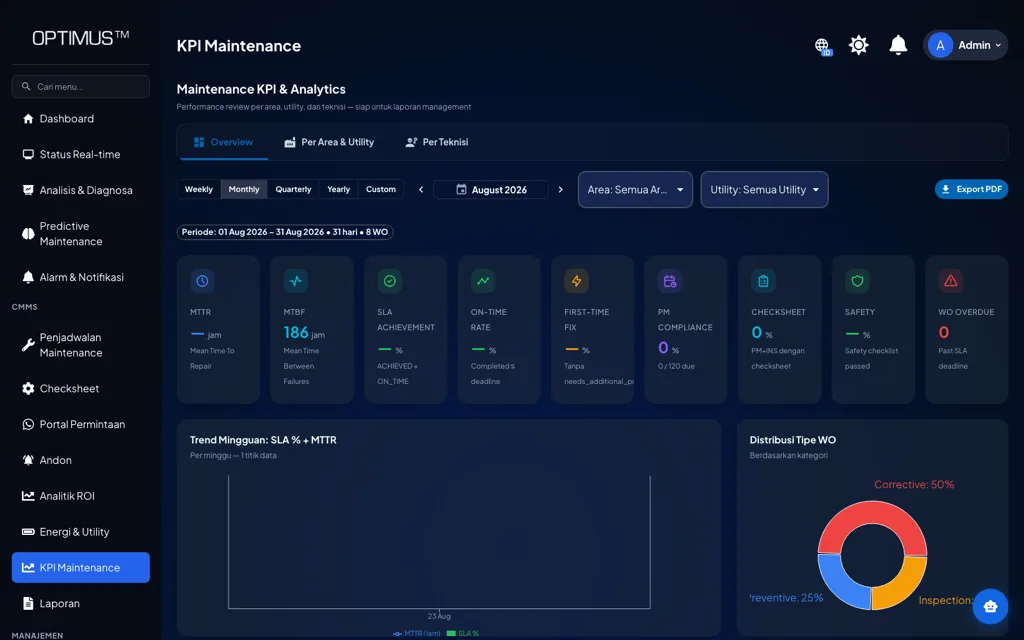Select the Weekly period option

(x=199, y=189)
